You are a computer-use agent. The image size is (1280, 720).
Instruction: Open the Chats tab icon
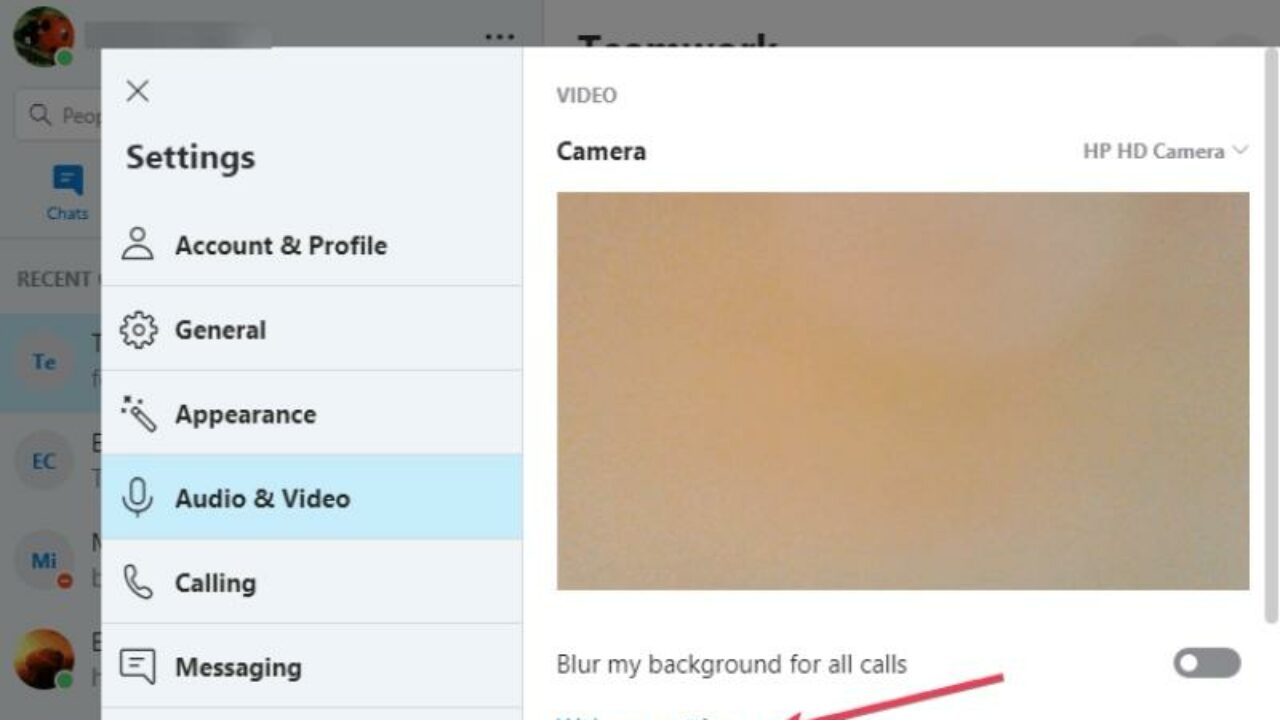click(x=67, y=190)
